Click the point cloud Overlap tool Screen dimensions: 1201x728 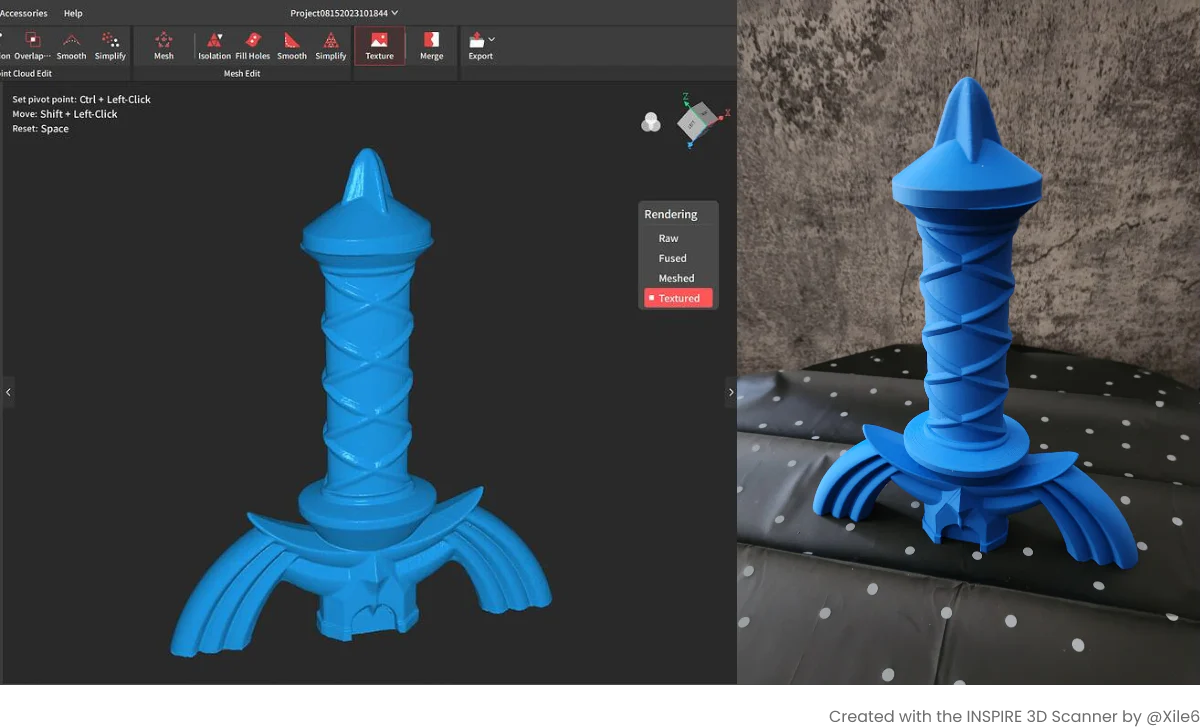click(32, 45)
